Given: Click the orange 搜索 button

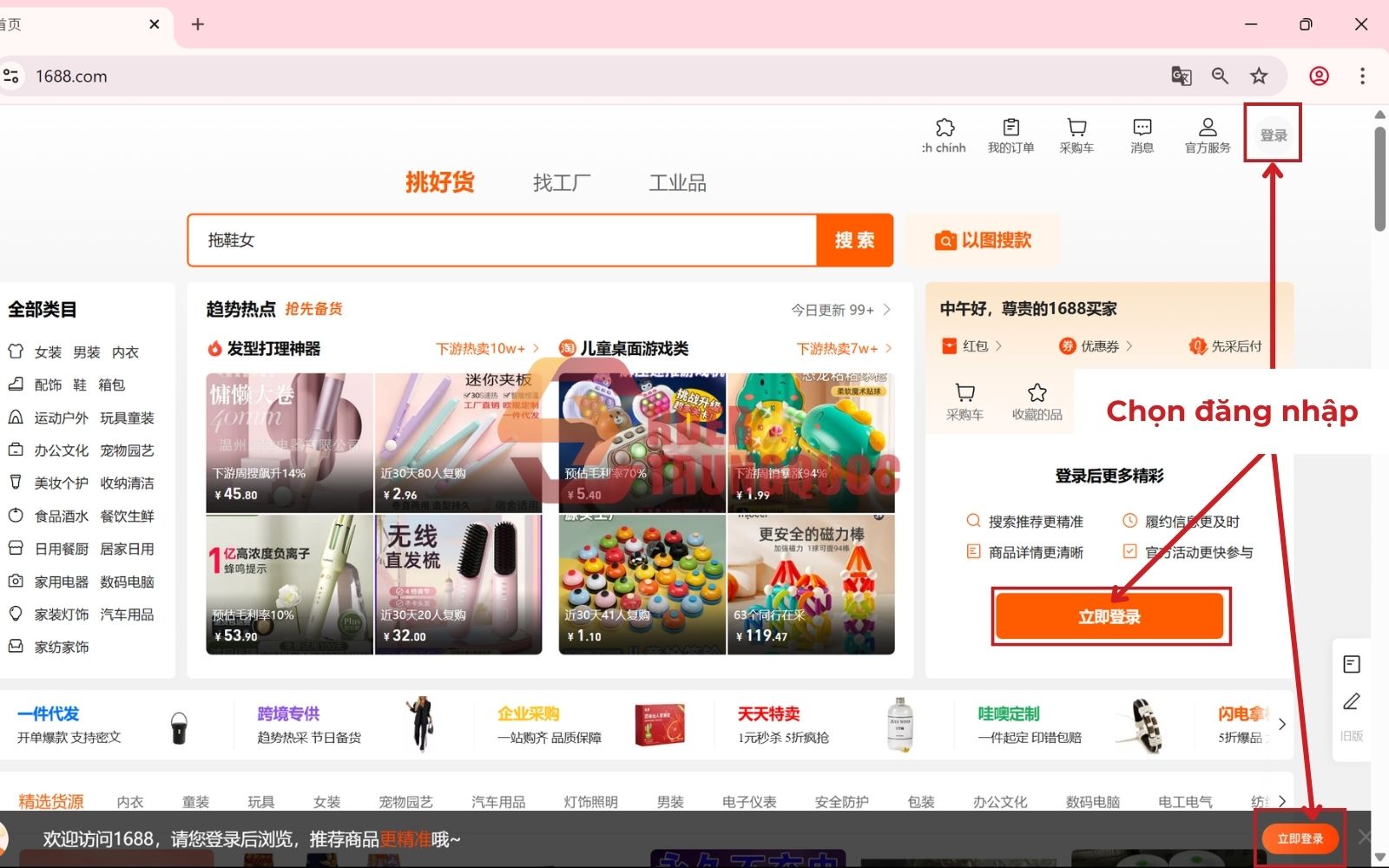Looking at the screenshot, I should pyautogui.click(x=854, y=240).
